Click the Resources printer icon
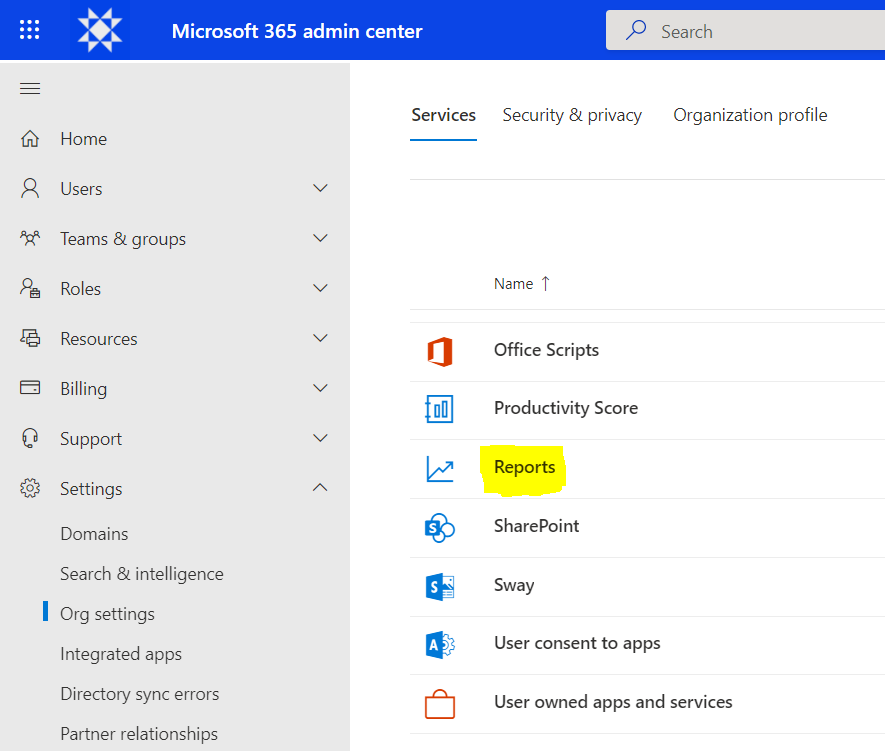This screenshot has height=751, width=885. 30,339
